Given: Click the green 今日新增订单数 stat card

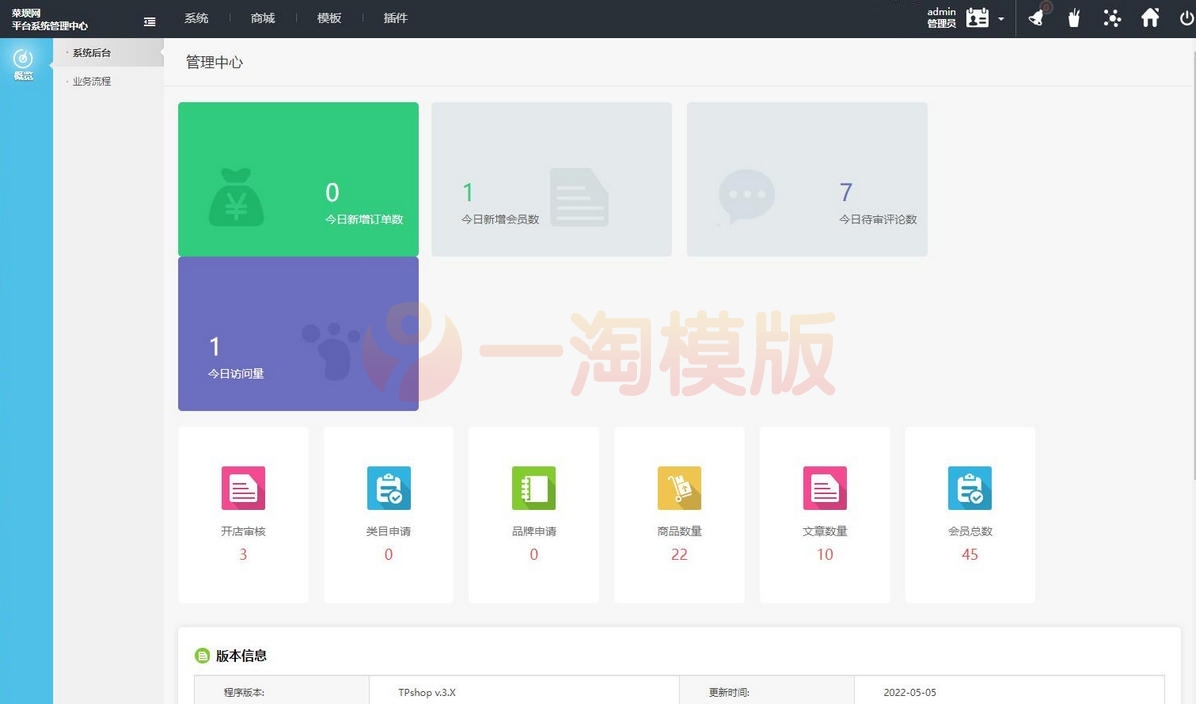Looking at the screenshot, I should click(x=297, y=178).
